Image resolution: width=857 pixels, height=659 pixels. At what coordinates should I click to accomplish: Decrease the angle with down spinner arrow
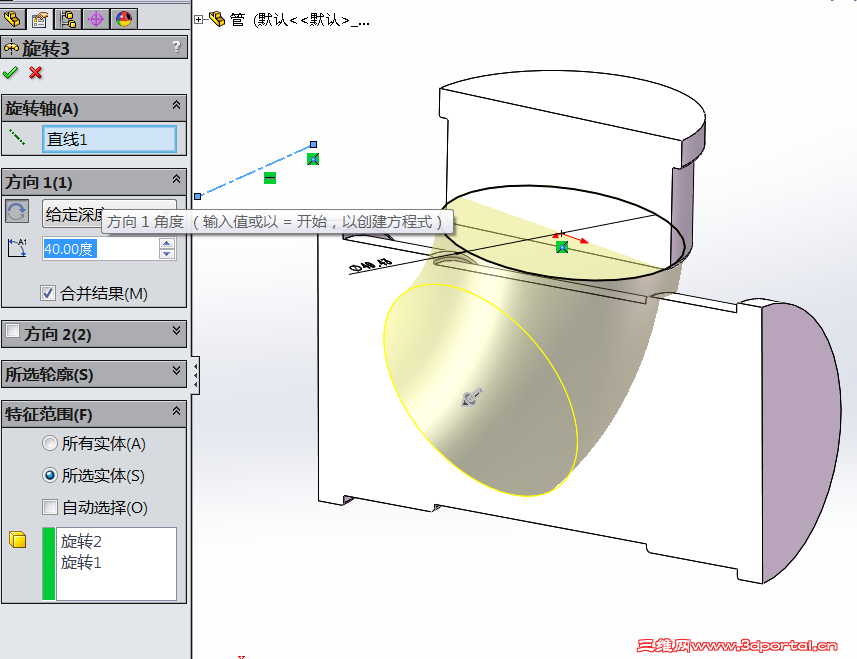(167, 254)
